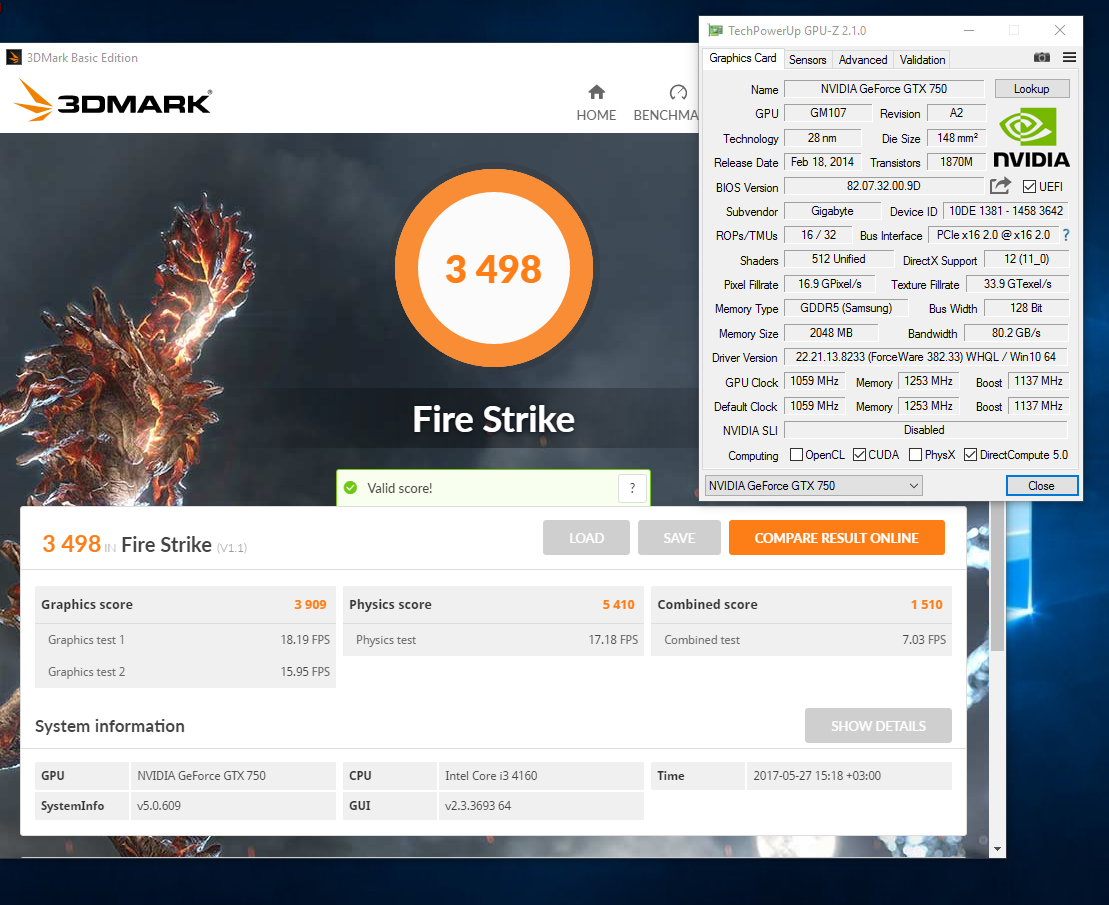Click the SAVE button
Screen dimensions: 1109x905
coord(679,538)
